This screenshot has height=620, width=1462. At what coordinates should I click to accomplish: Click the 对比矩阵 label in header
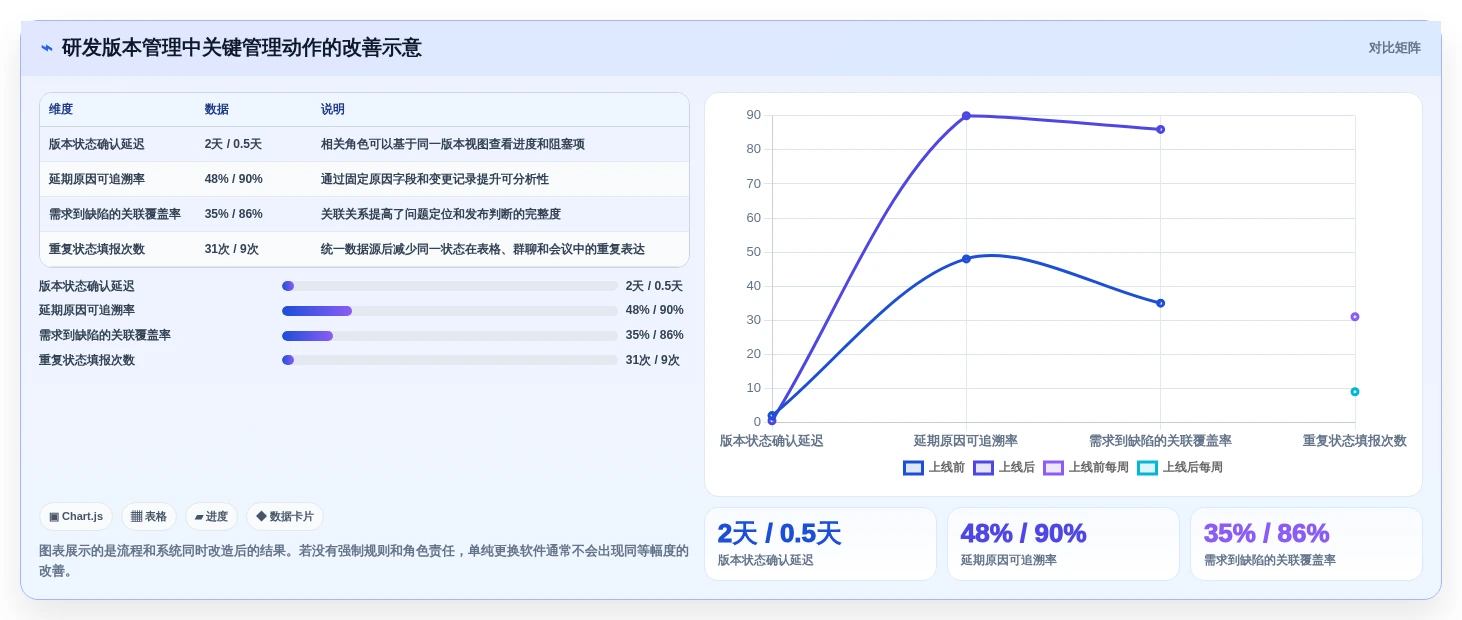pyautogui.click(x=1394, y=48)
